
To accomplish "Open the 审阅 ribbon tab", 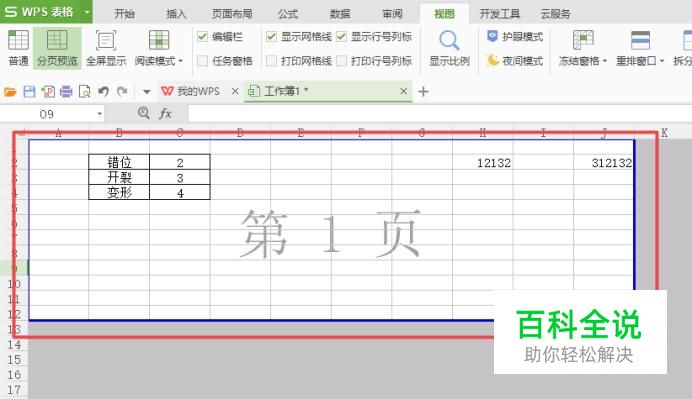I will [392, 14].
